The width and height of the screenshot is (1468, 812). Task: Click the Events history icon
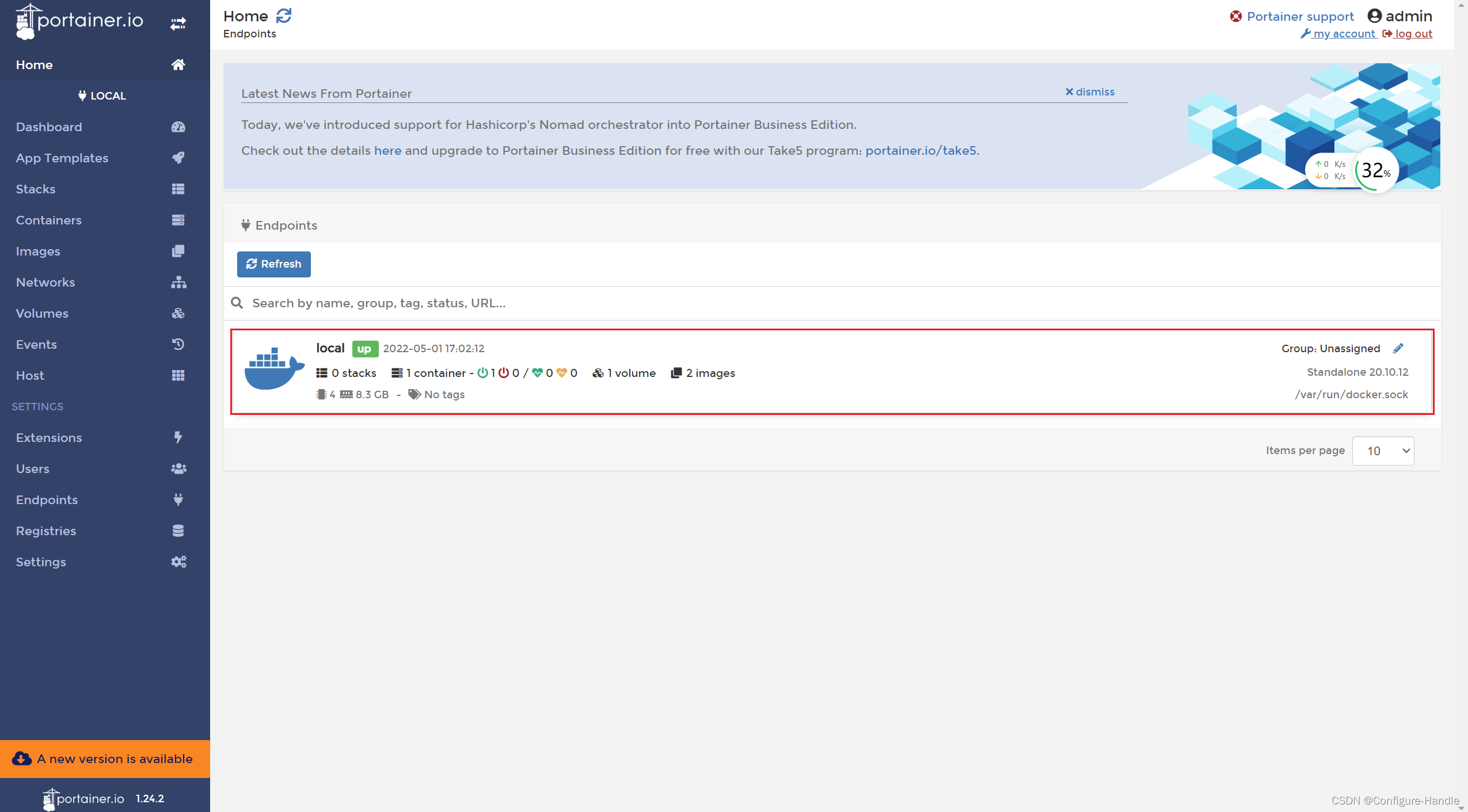click(x=178, y=344)
